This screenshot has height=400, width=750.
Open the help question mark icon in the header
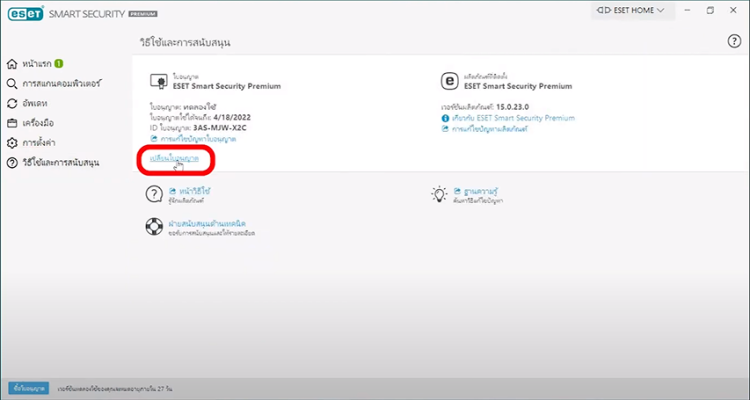[x=734, y=41]
